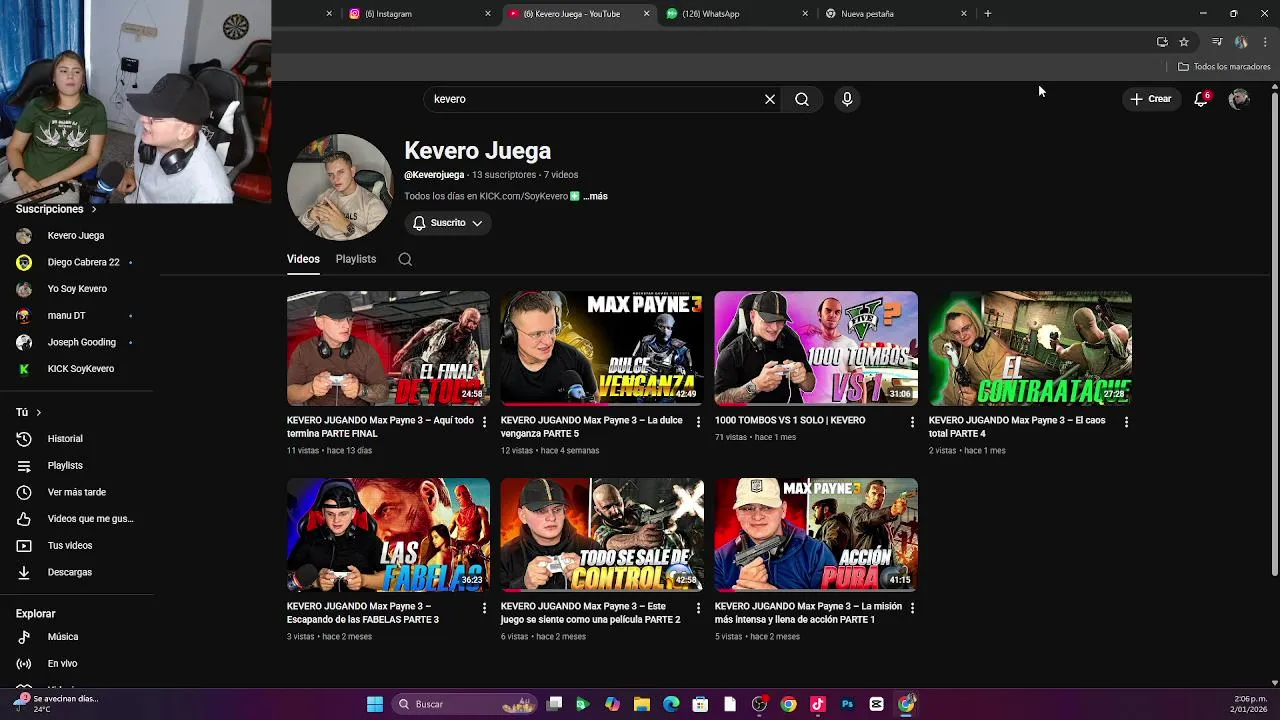1280x720 pixels.
Task: Bookmark this page with the star
Action: point(1184,42)
